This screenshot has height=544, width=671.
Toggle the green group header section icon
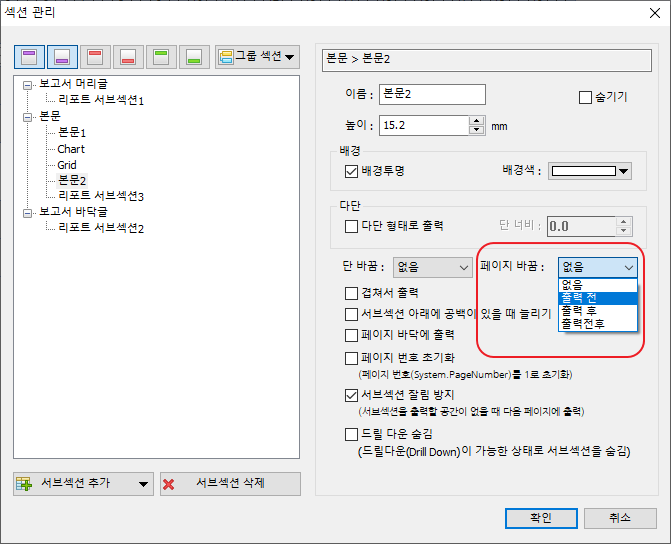(161, 57)
